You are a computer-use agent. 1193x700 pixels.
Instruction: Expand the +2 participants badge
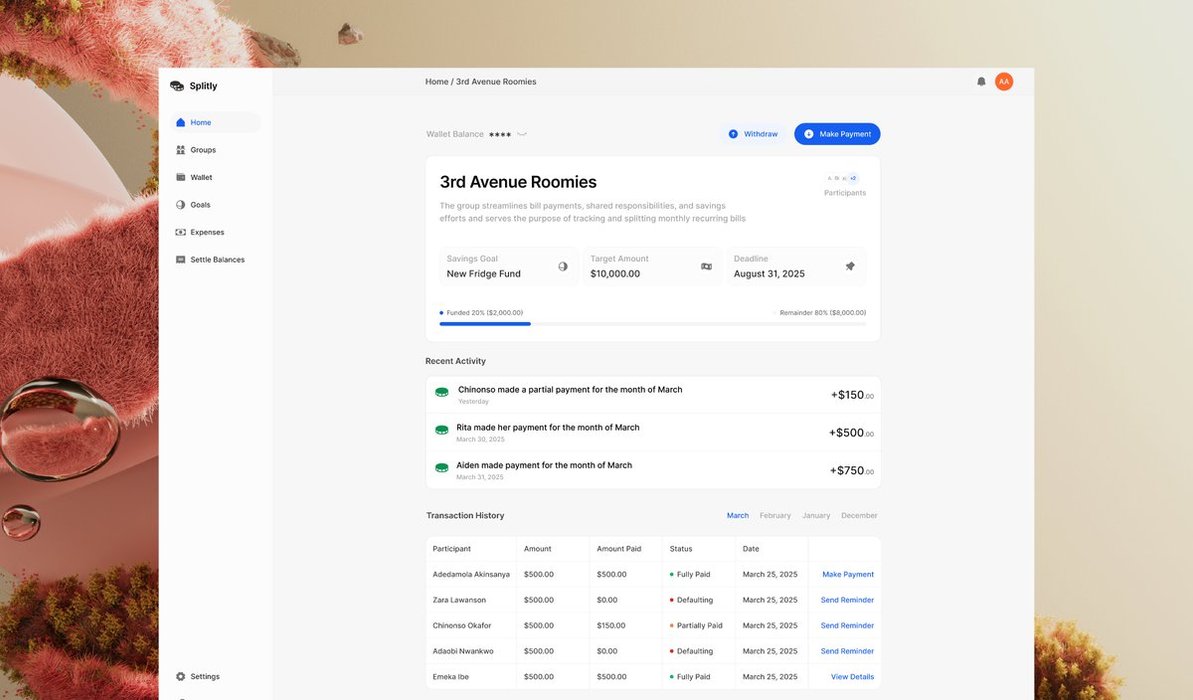click(x=853, y=178)
